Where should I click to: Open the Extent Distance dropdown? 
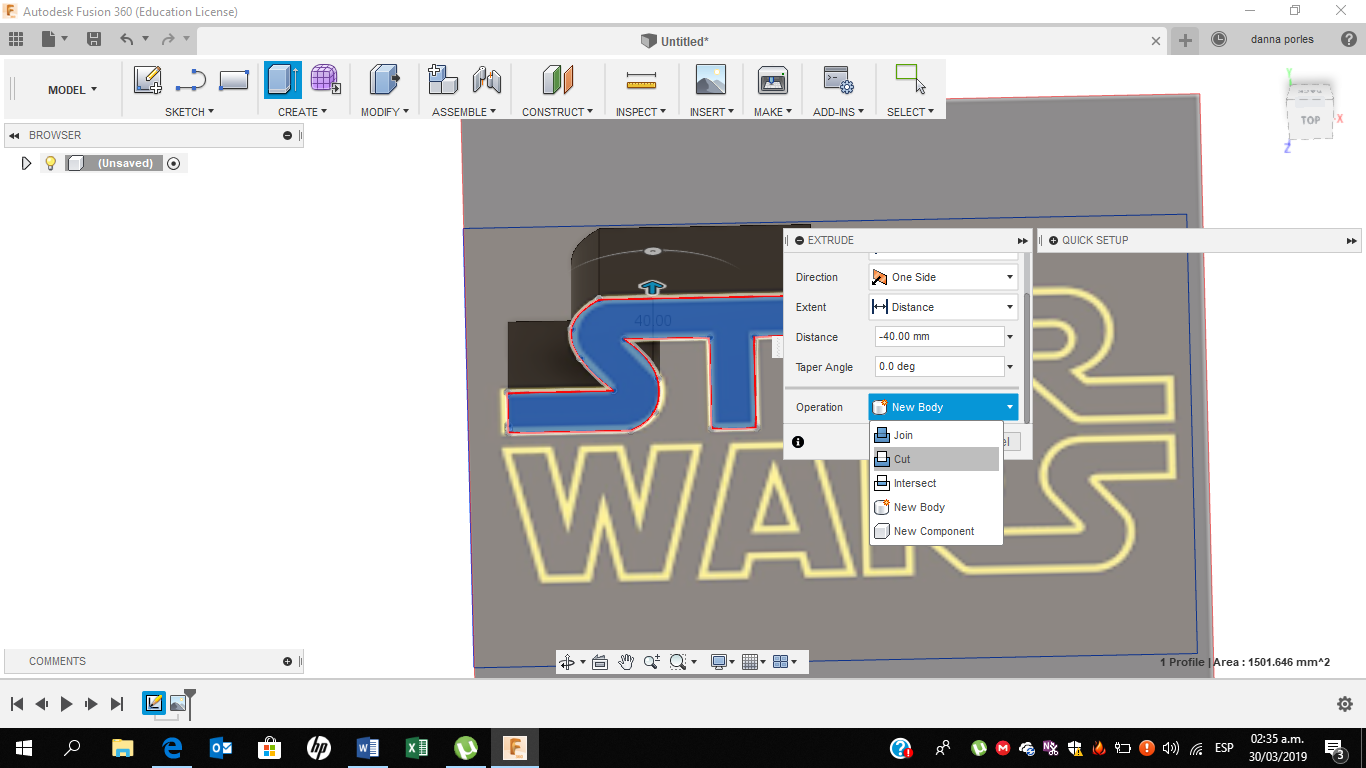tap(943, 307)
